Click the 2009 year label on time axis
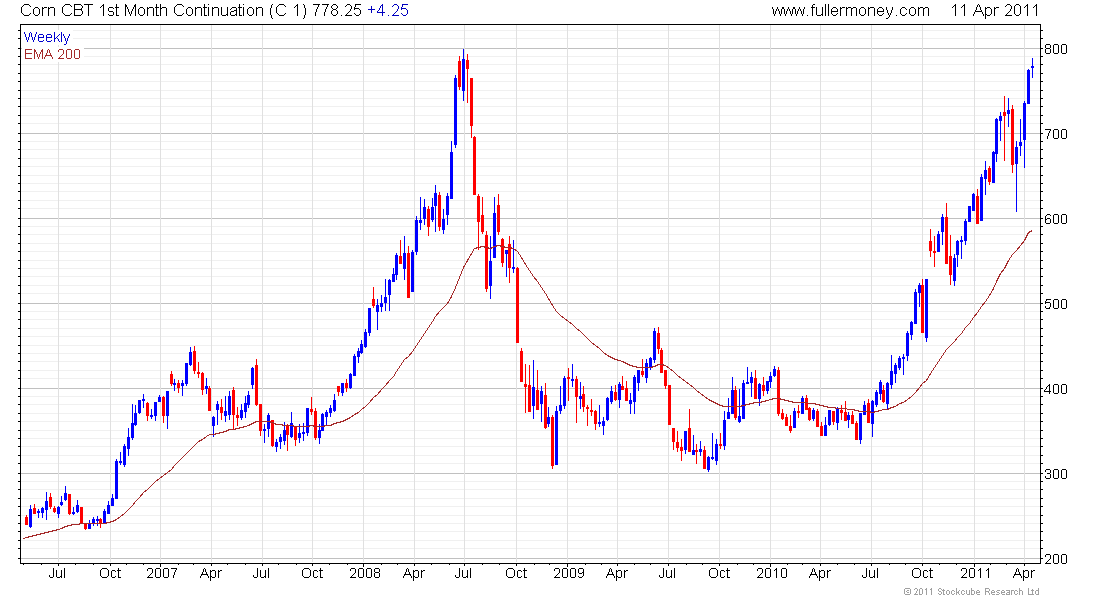Viewport: 1100px width, 600px height. click(x=568, y=573)
